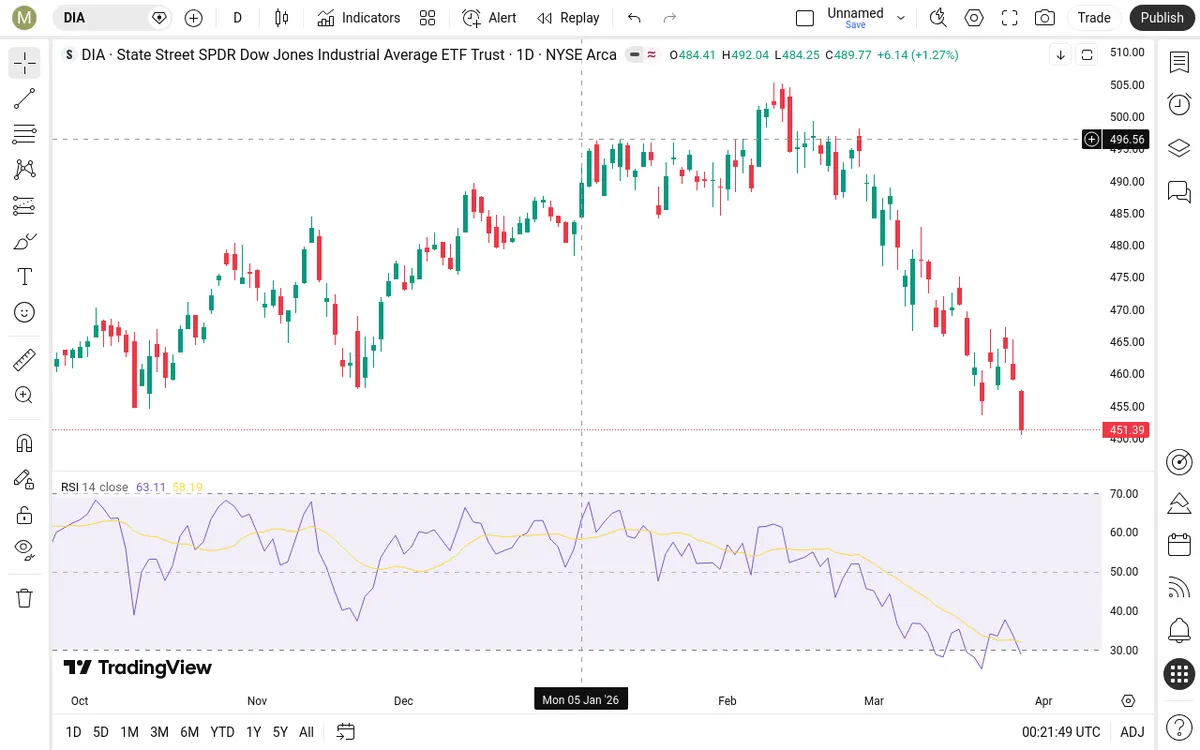
Task: Open the patterns drawing tool
Action: point(25,169)
